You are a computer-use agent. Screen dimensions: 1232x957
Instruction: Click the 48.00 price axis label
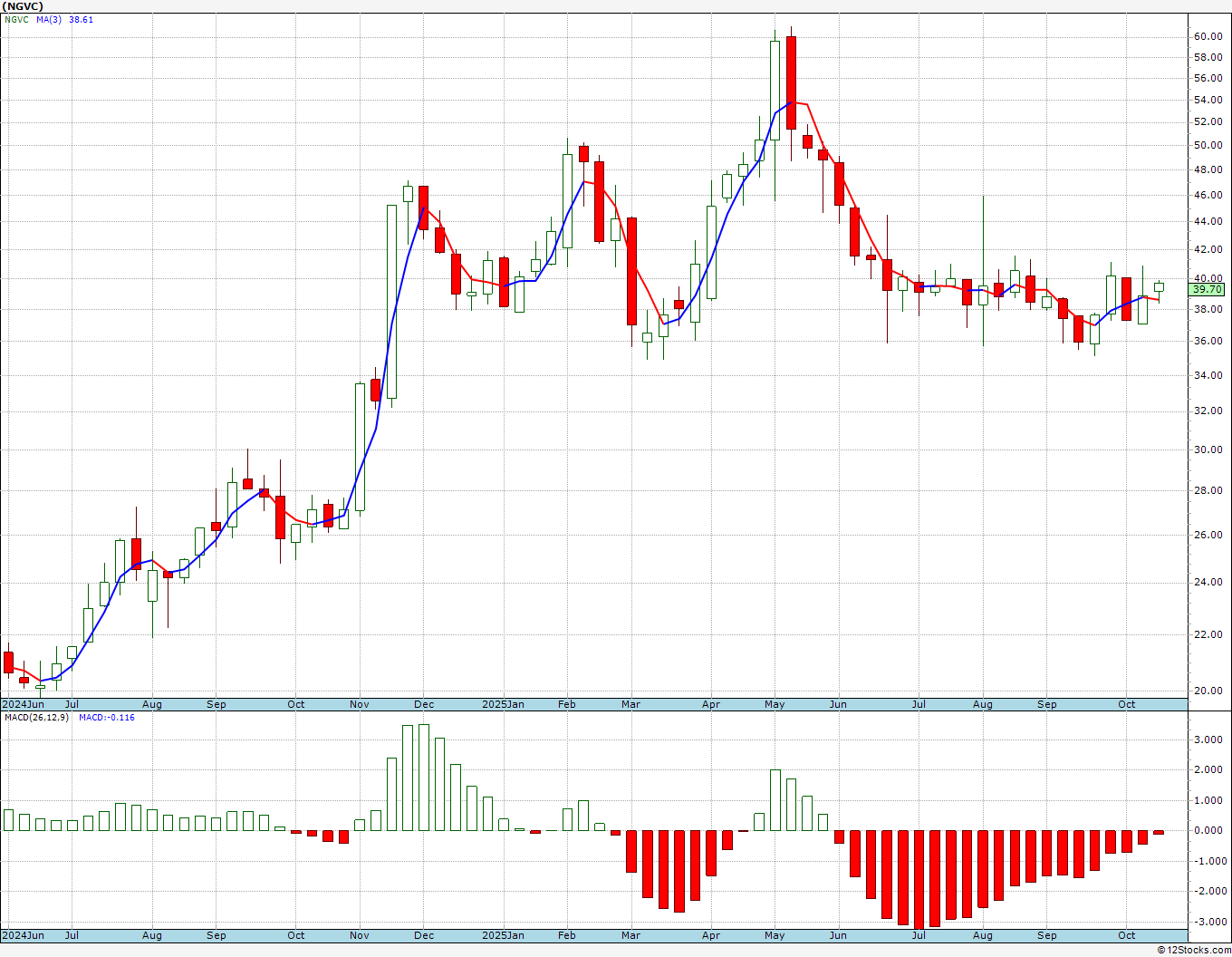(x=1208, y=169)
